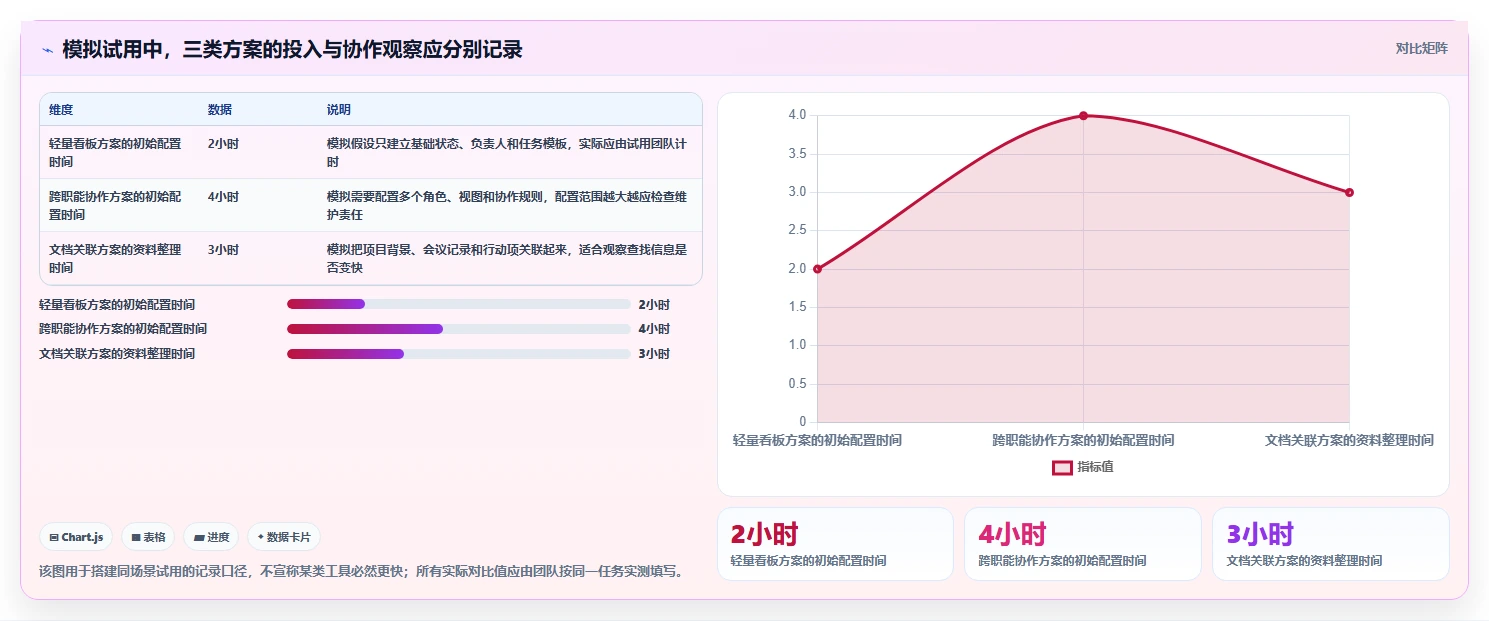Click the header icon beside the title
This screenshot has width=1489, height=621.
[x=47, y=50]
